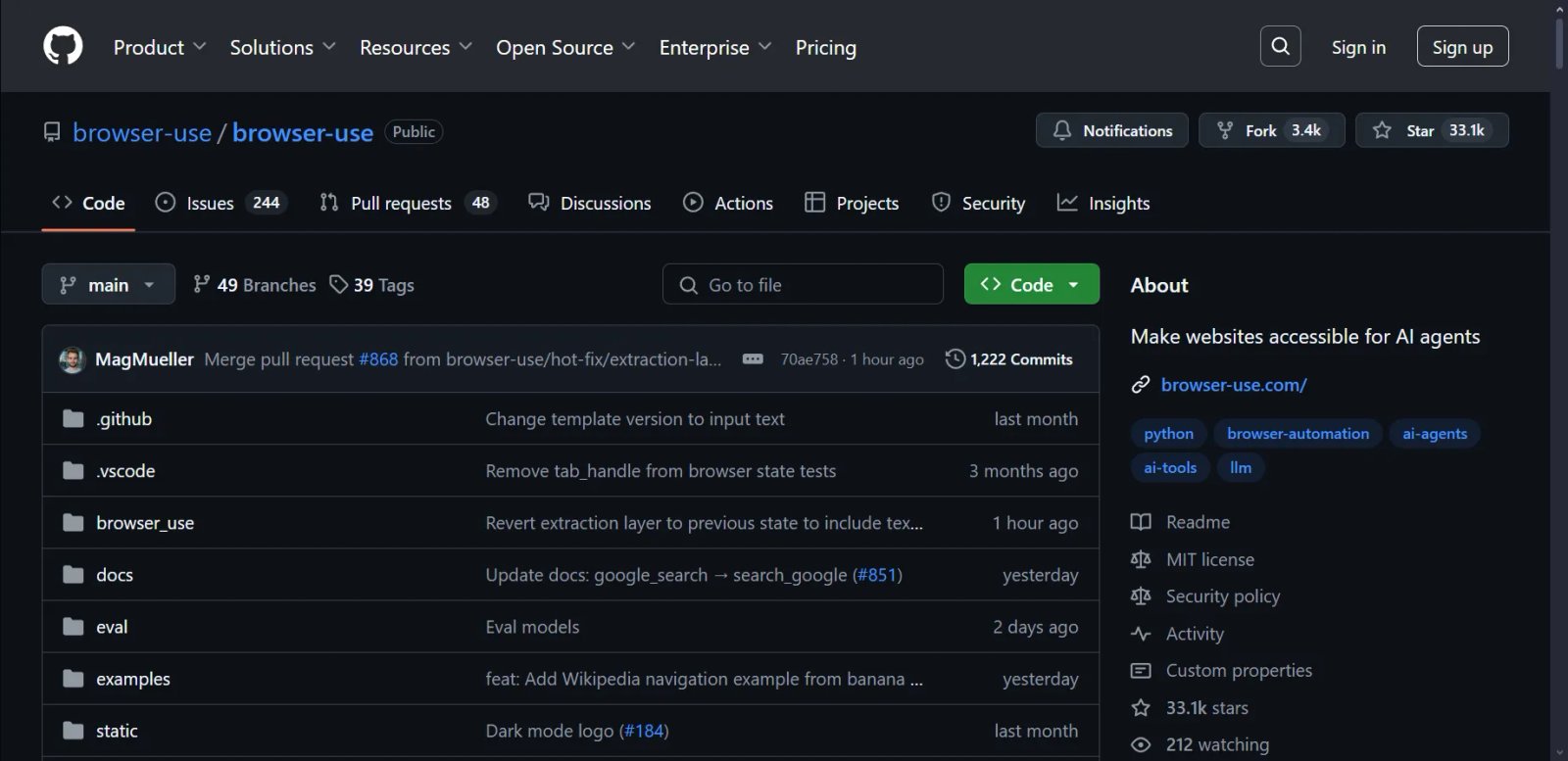Open the MagMueller author link

point(144,359)
